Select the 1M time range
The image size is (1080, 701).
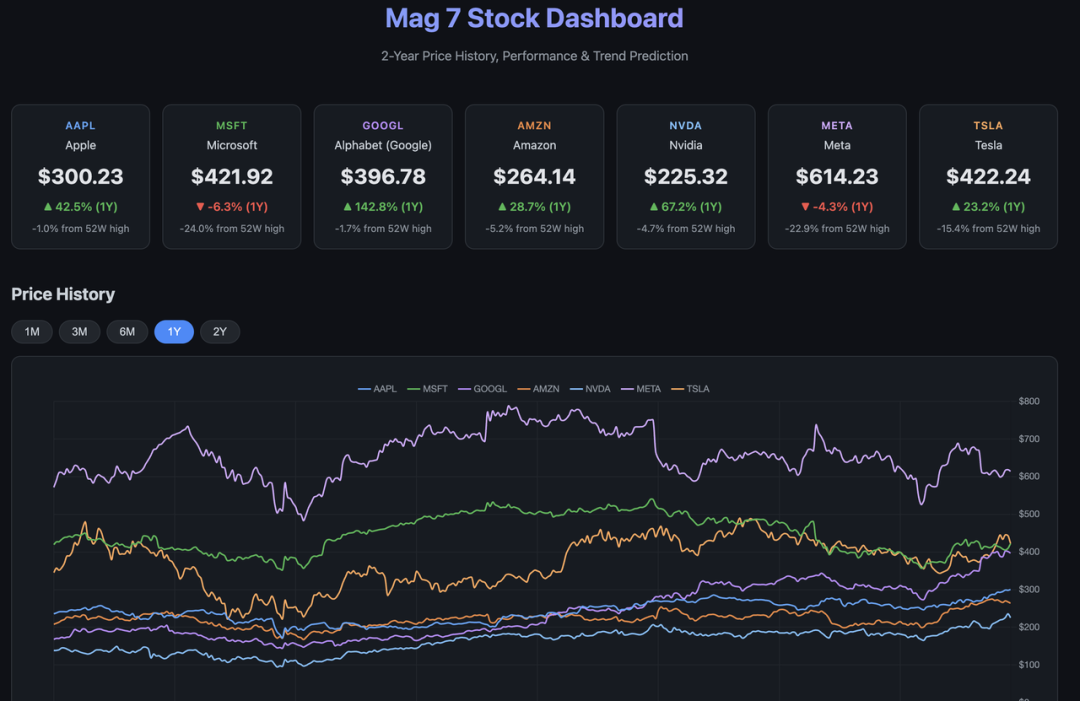click(32, 332)
